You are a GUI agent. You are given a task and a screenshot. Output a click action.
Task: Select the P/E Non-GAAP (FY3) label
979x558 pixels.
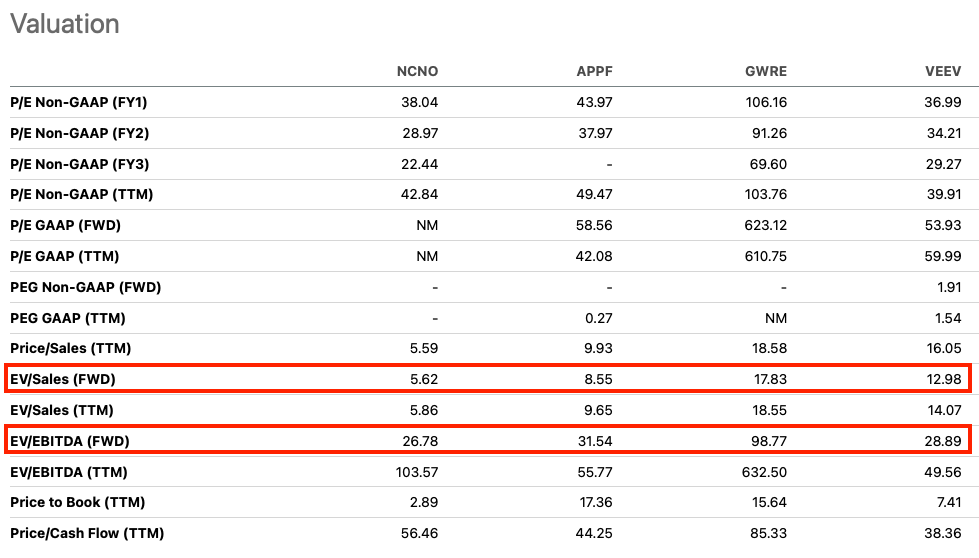(x=79, y=164)
